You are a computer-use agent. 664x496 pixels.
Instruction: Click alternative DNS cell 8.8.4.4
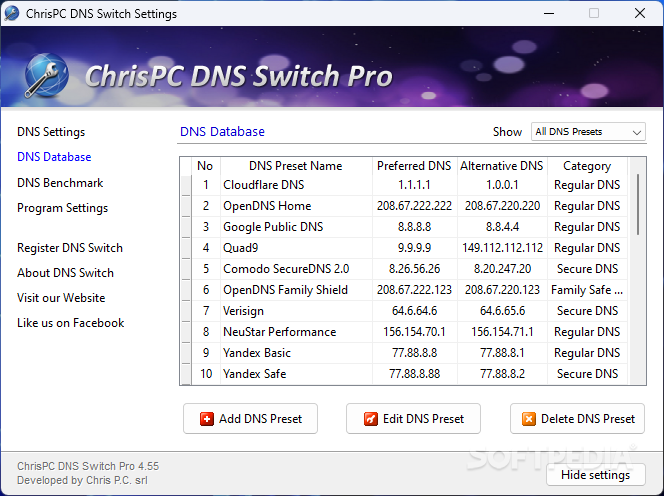tap(502, 227)
